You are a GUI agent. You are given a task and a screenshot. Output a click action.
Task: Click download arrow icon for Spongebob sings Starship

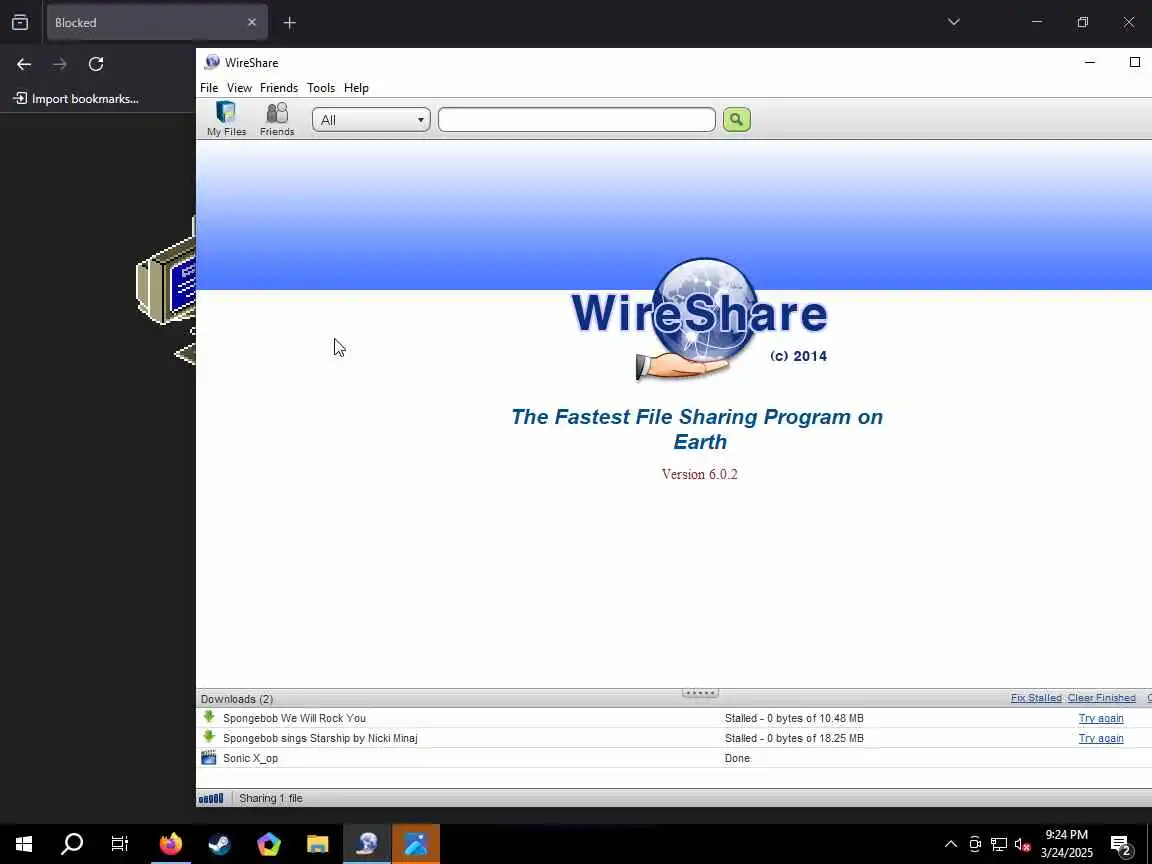[209, 737]
